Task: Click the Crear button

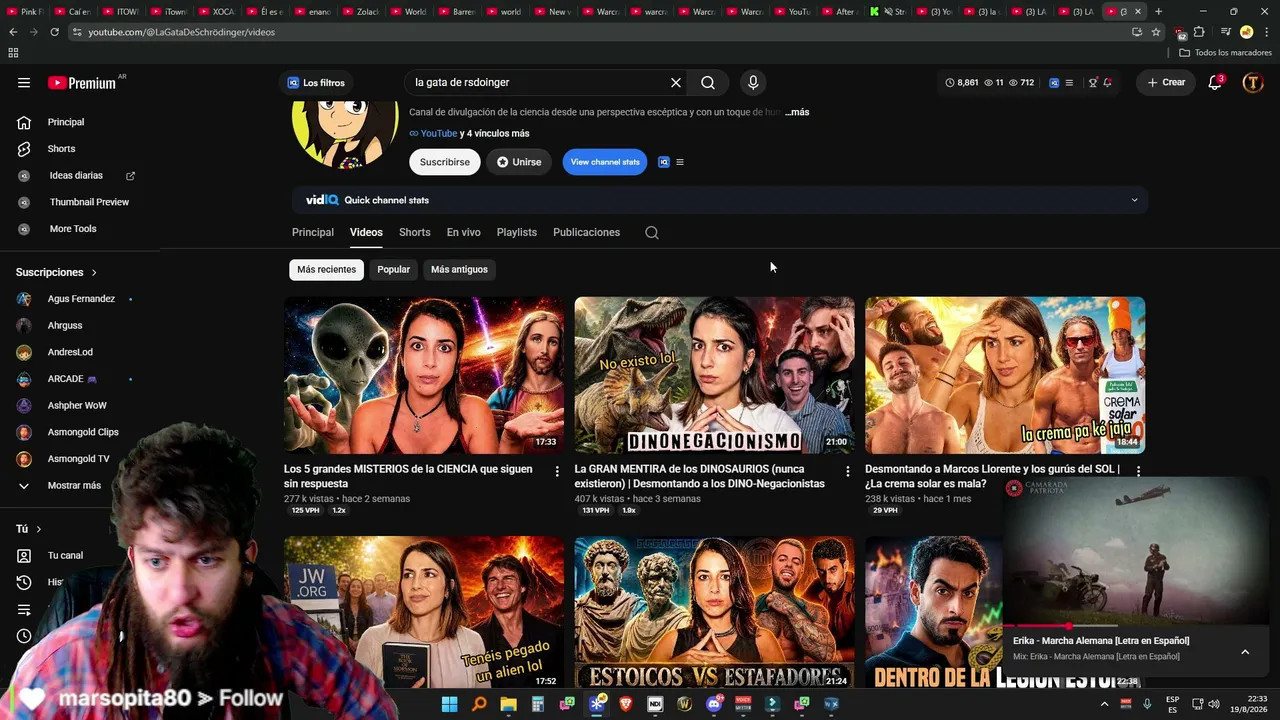Action: [1166, 83]
